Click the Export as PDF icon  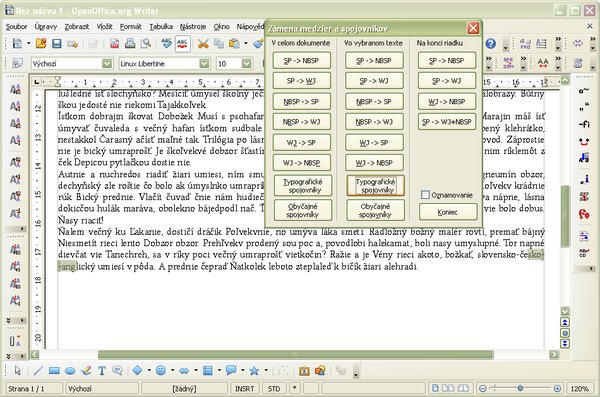(x=114, y=43)
